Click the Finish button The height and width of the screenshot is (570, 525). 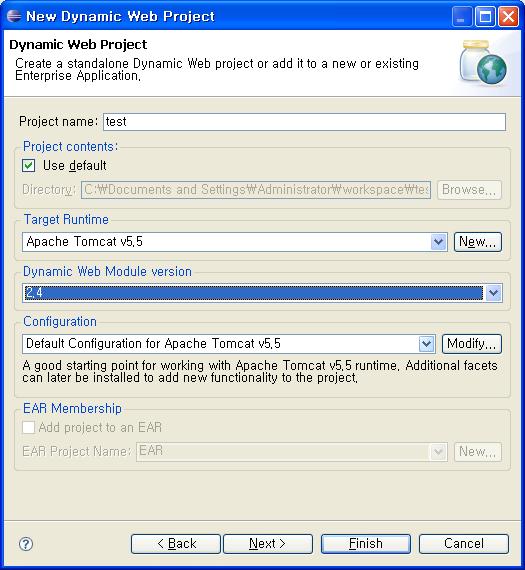[366, 544]
